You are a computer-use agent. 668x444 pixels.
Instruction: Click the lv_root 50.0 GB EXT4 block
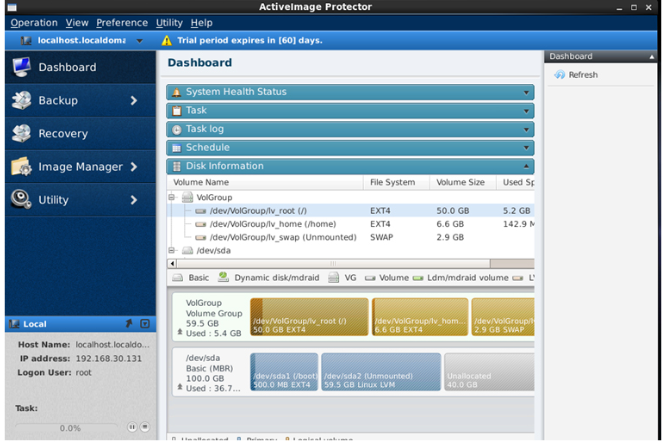point(309,317)
